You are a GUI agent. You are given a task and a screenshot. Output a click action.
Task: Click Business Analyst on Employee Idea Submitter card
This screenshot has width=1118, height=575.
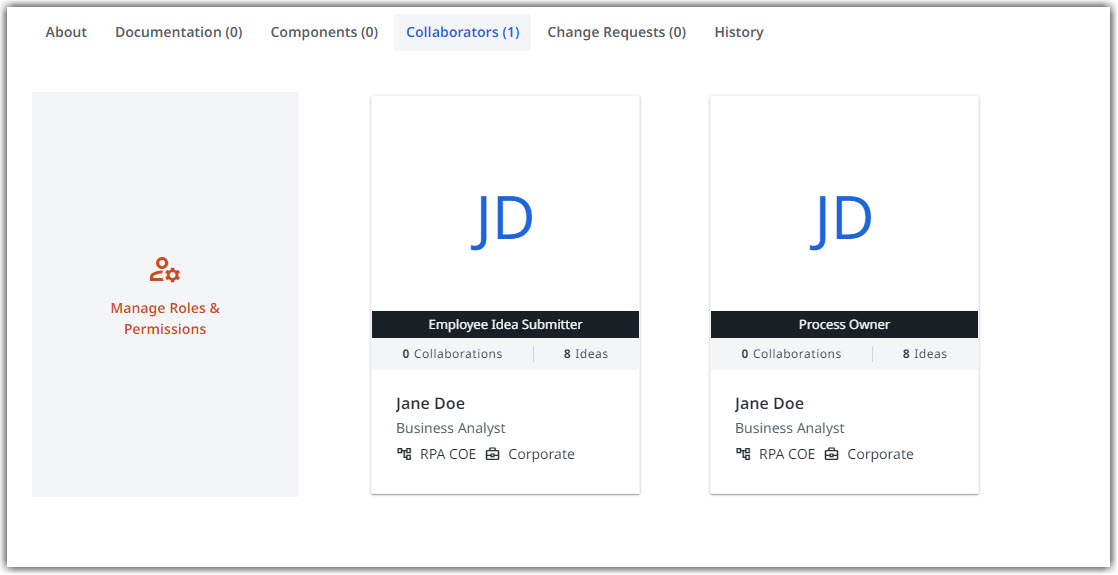click(451, 428)
